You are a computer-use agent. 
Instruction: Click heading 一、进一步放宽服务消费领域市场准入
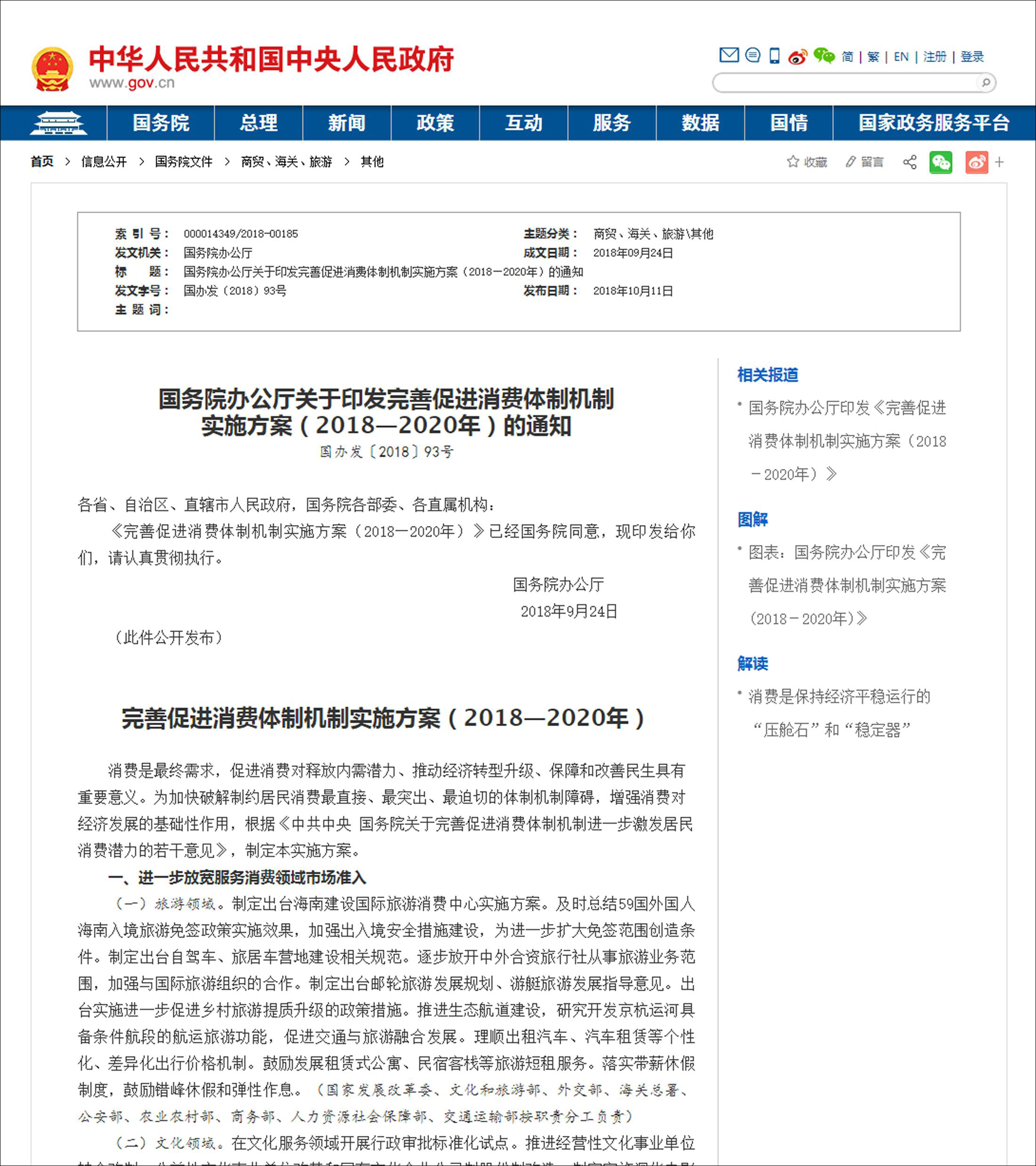click(x=237, y=877)
